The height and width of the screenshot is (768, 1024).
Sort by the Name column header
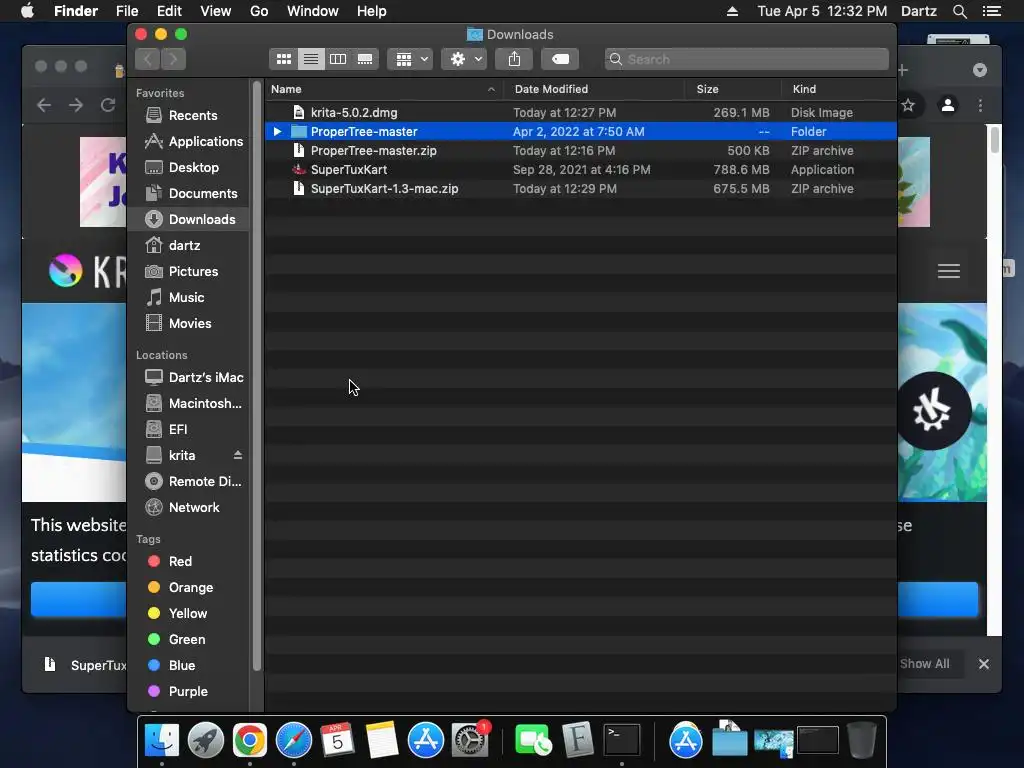tap(384, 89)
